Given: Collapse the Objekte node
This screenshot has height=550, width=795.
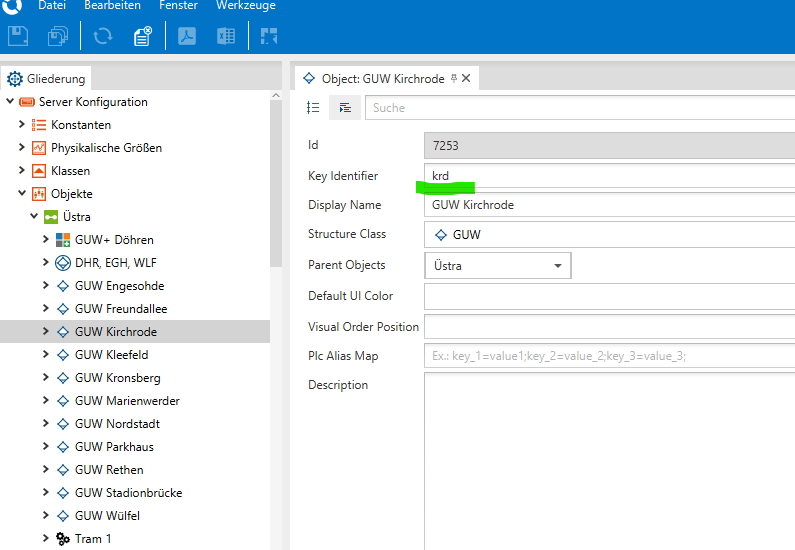Looking at the screenshot, I should (x=22, y=193).
